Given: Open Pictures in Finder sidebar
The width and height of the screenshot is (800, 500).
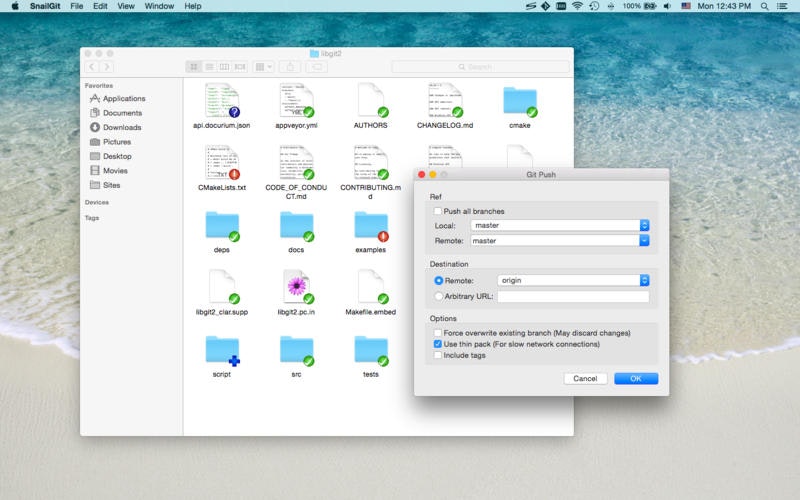Looking at the screenshot, I should tap(110, 142).
